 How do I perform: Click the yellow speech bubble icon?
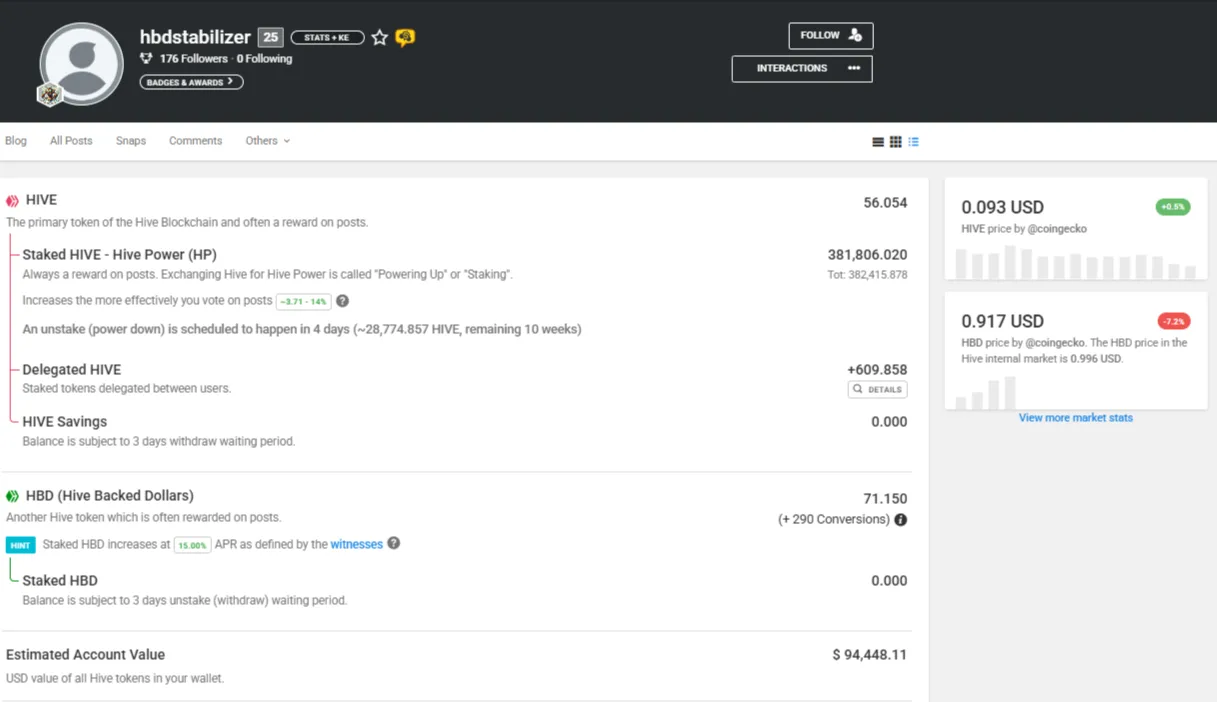(x=405, y=38)
